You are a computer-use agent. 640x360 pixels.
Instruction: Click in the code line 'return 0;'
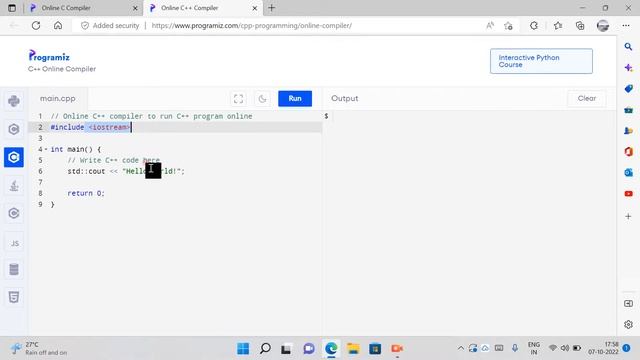coord(86,193)
